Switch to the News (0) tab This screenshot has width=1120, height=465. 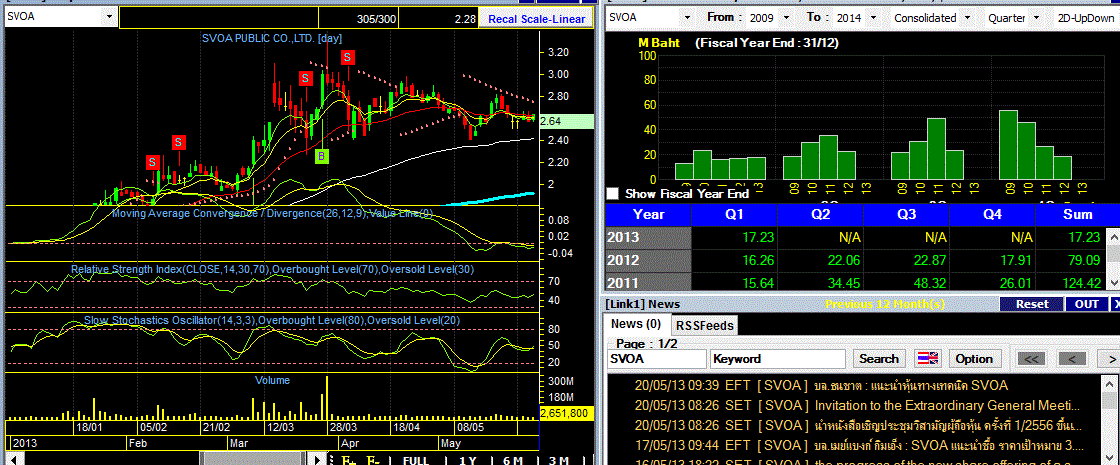click(636, 324)
